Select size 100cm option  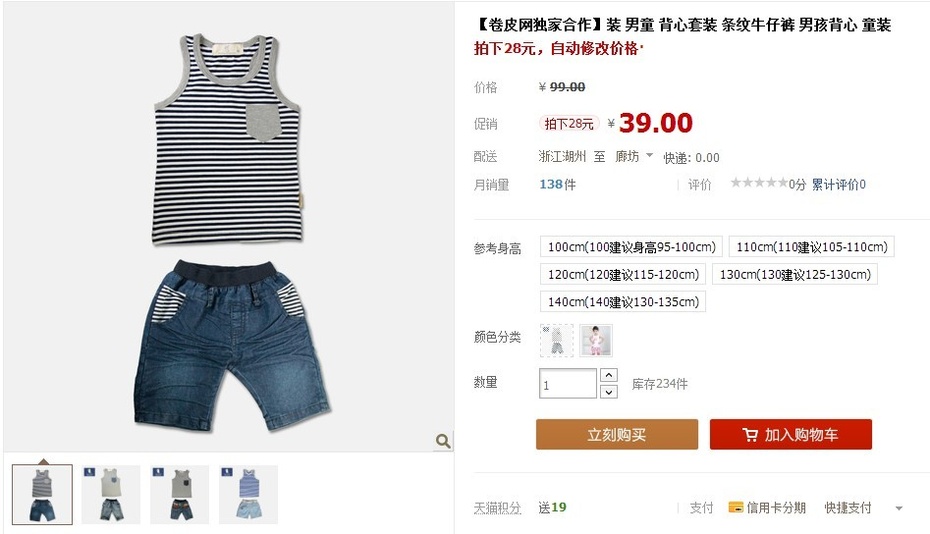point(631,247)
